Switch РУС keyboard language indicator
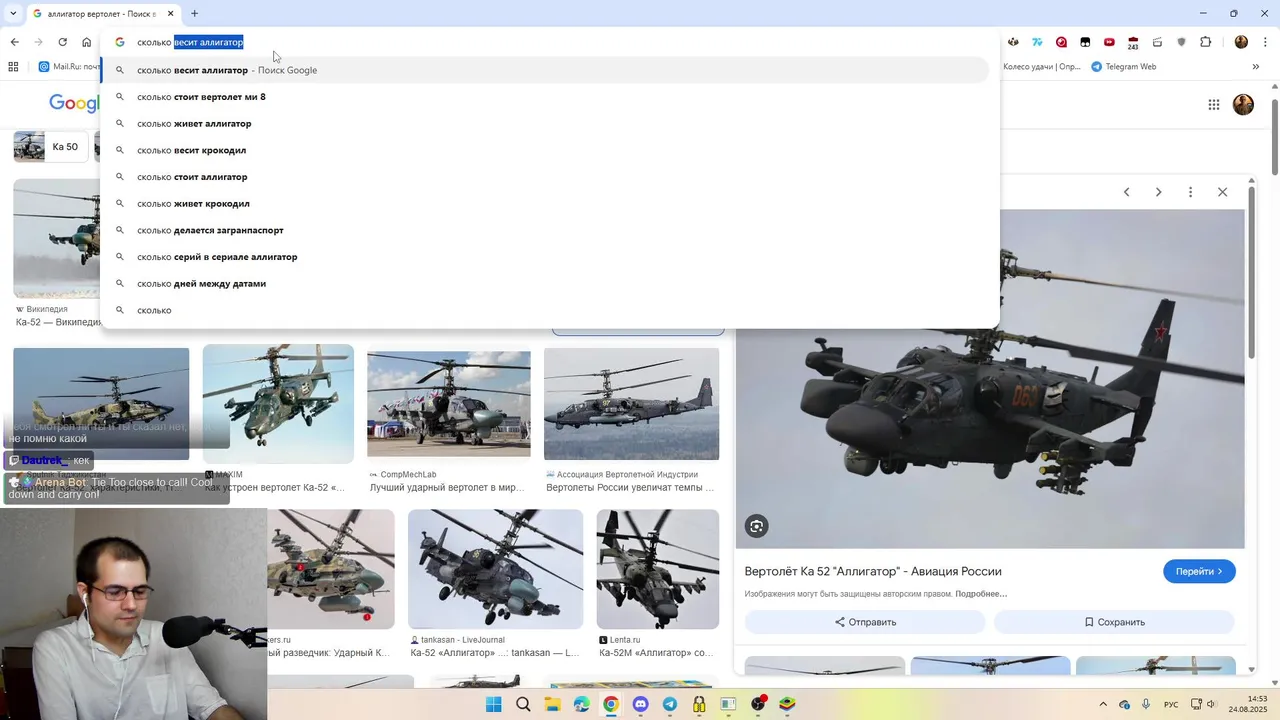 1171,704
